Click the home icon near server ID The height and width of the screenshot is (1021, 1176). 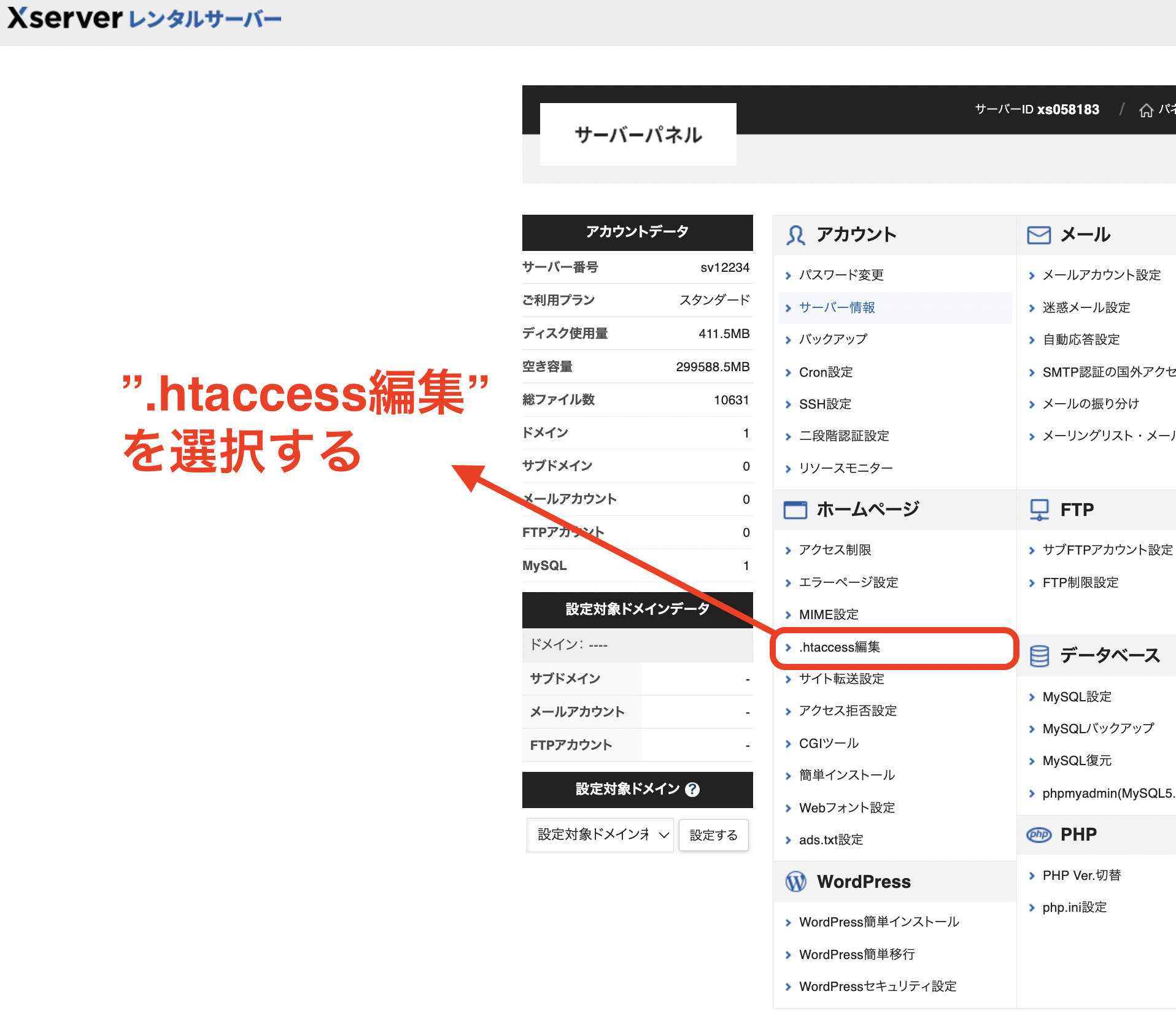[1146, 110]
